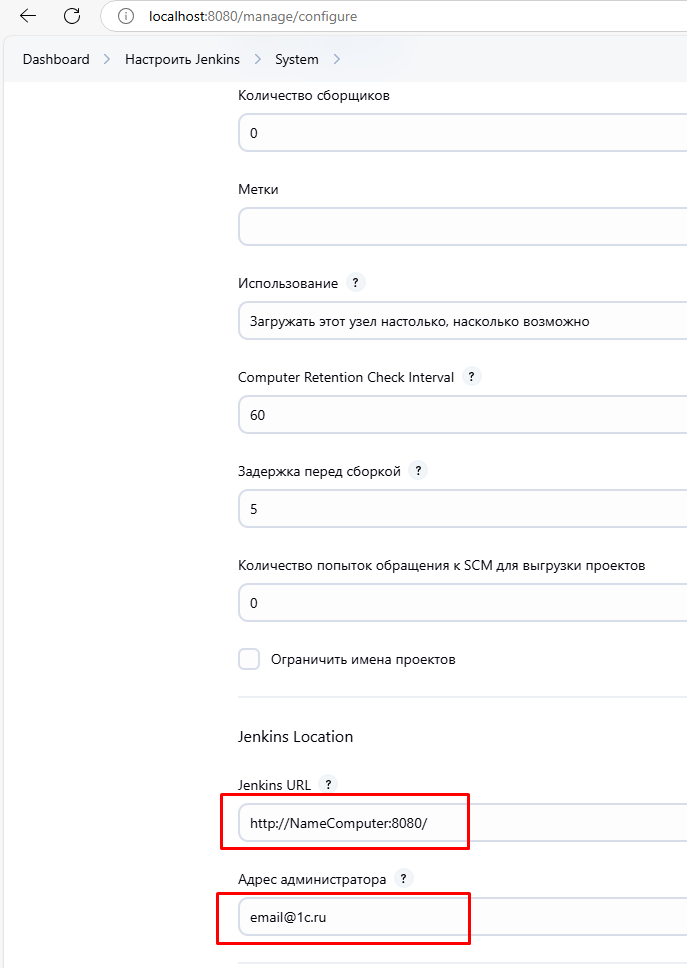Expand the chevron after Настроить Jenkins breadcrumb
Viewport: 687px width, 968px height.
point(258,60)
